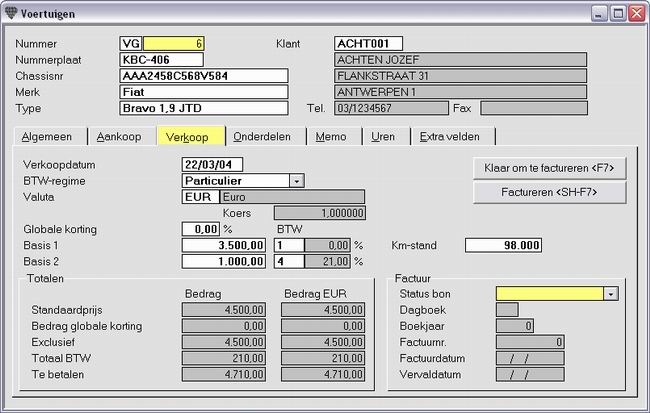Click the Dagboek field
Image resolution: width=650 pixels, height=413 pixels.
click(507, 310)
